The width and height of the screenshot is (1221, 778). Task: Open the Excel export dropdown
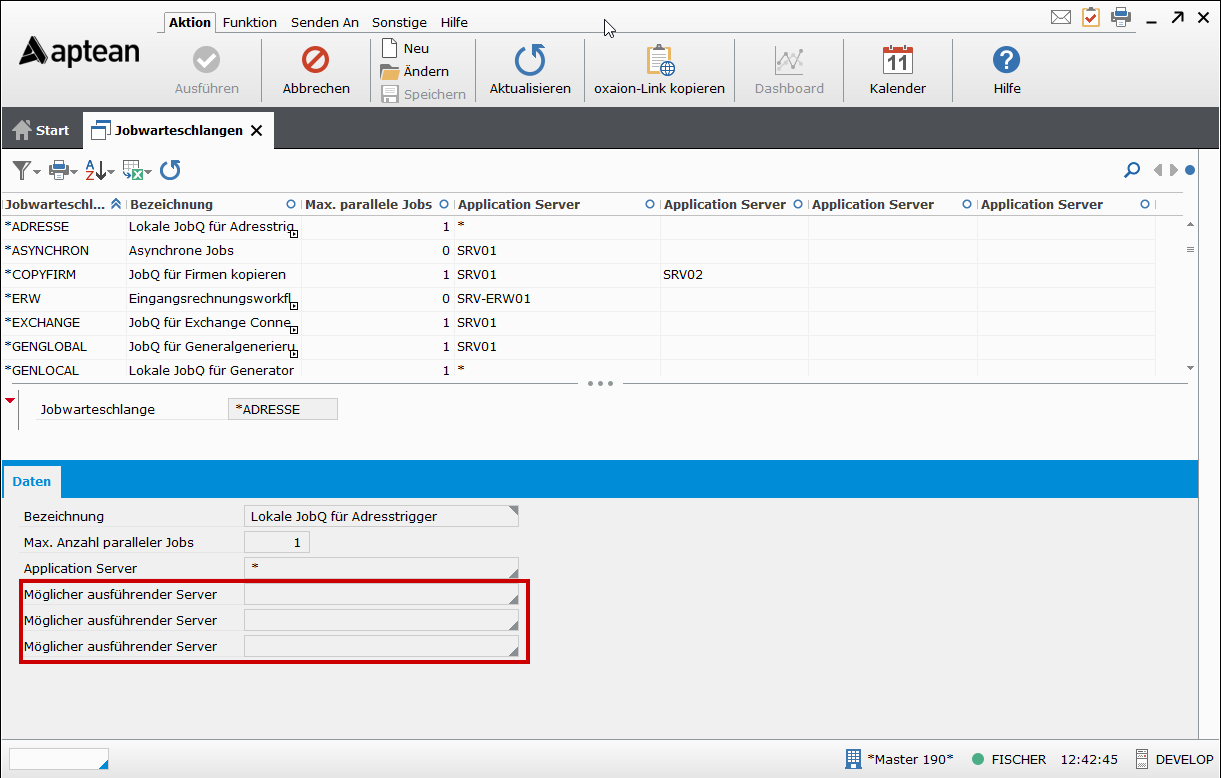(136, 170)
